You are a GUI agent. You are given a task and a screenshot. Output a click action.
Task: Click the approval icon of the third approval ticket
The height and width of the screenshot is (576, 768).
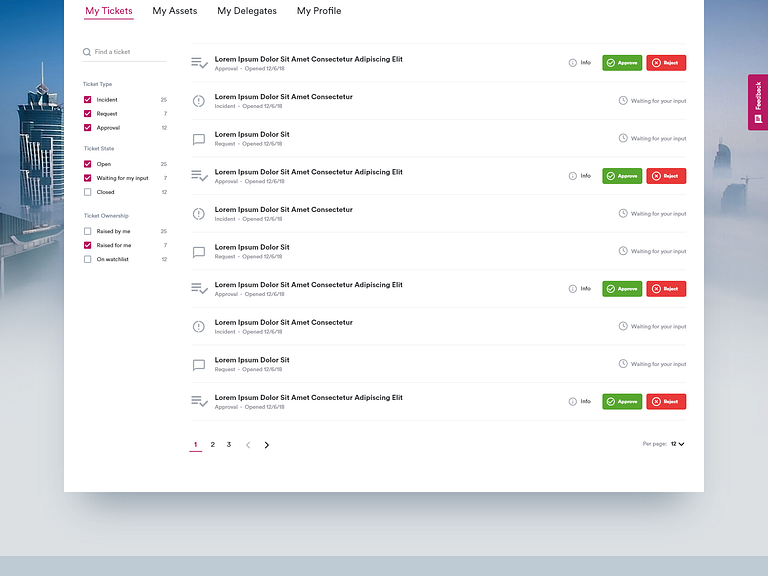(x=199, y=289)
